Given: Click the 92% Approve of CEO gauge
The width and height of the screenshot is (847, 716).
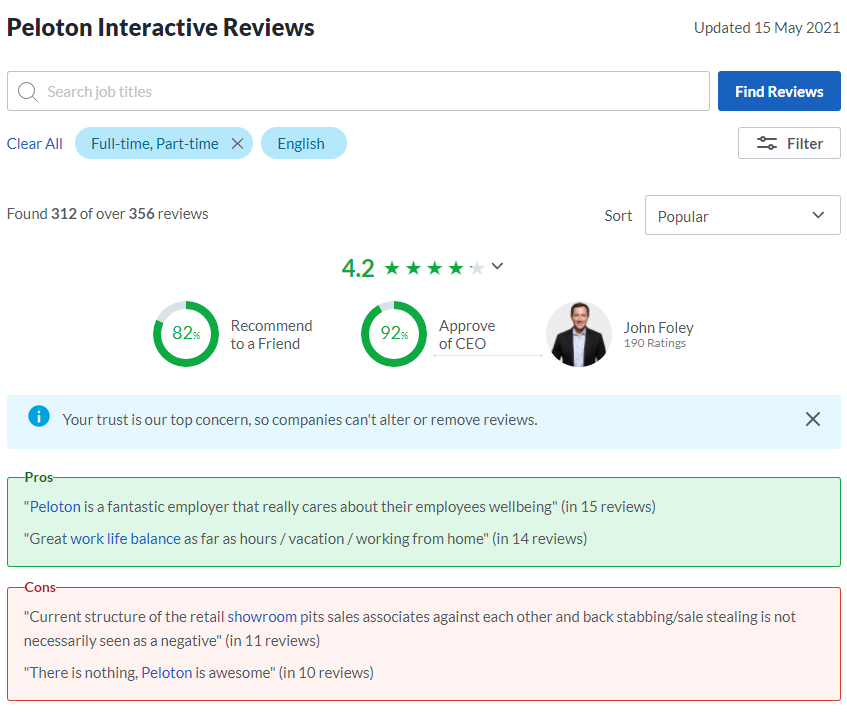Looking at the screenshot, I should [394, 334].
